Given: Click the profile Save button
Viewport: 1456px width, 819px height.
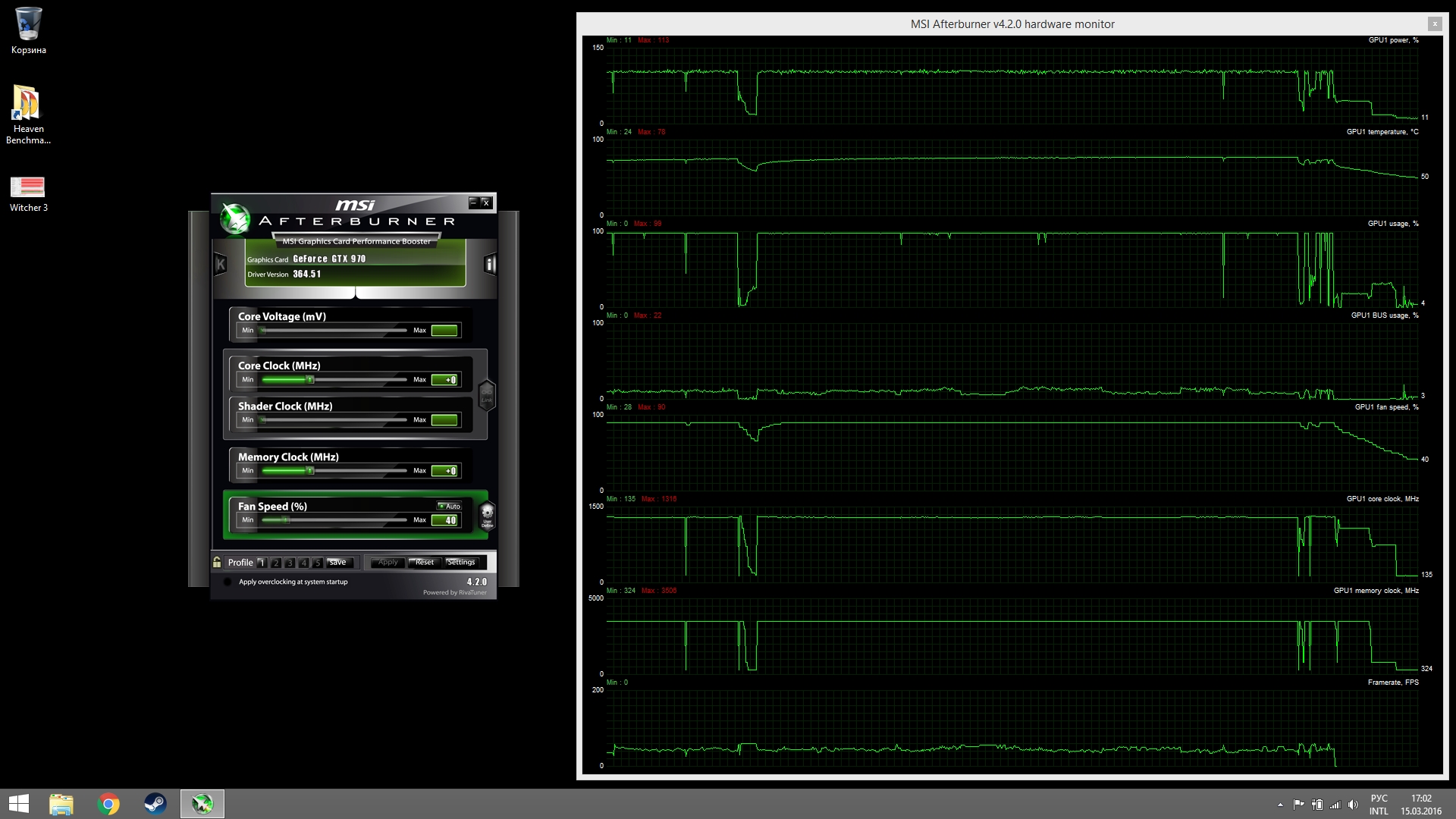Looking at the screenshot, I should 339,563.
